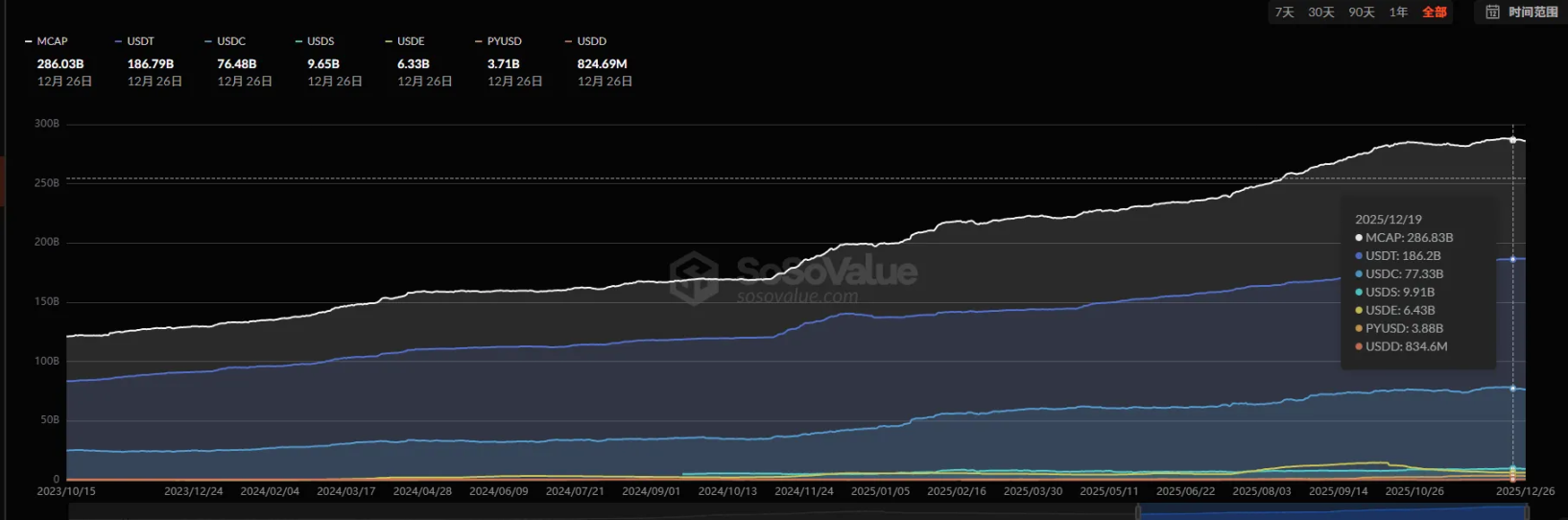Open the 时间范围 date range picker
Image resolution: width=1568 pixels, height=520 pixels.
tap(1532, 12)
